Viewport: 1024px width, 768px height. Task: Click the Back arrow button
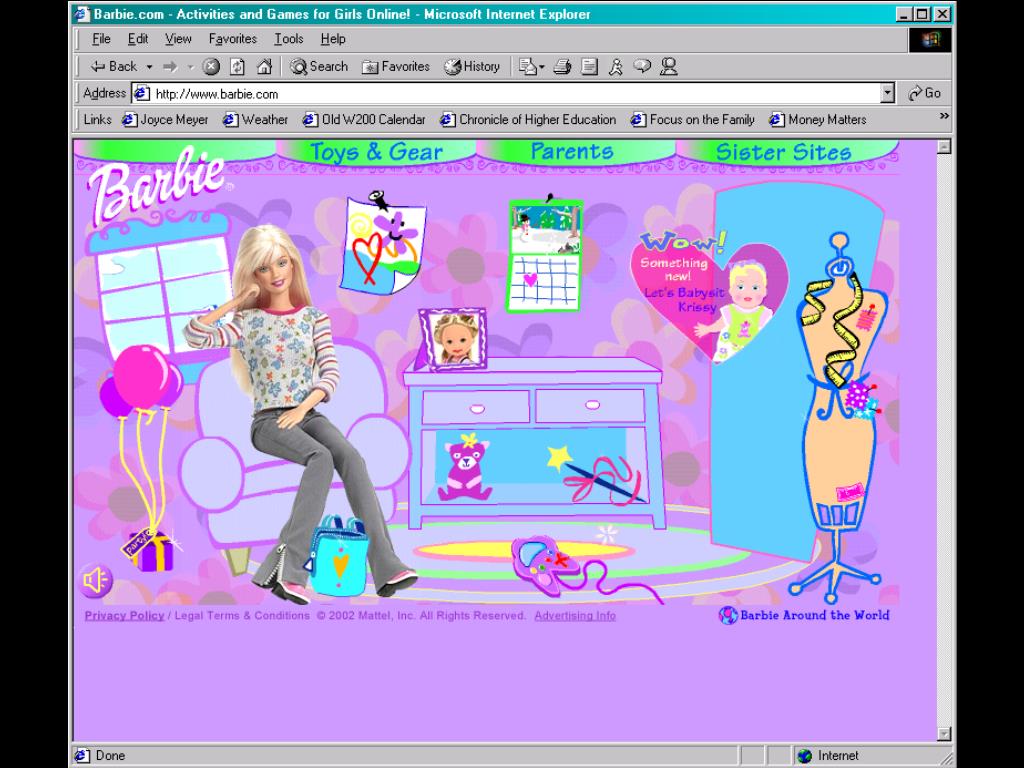pos(113,67)
